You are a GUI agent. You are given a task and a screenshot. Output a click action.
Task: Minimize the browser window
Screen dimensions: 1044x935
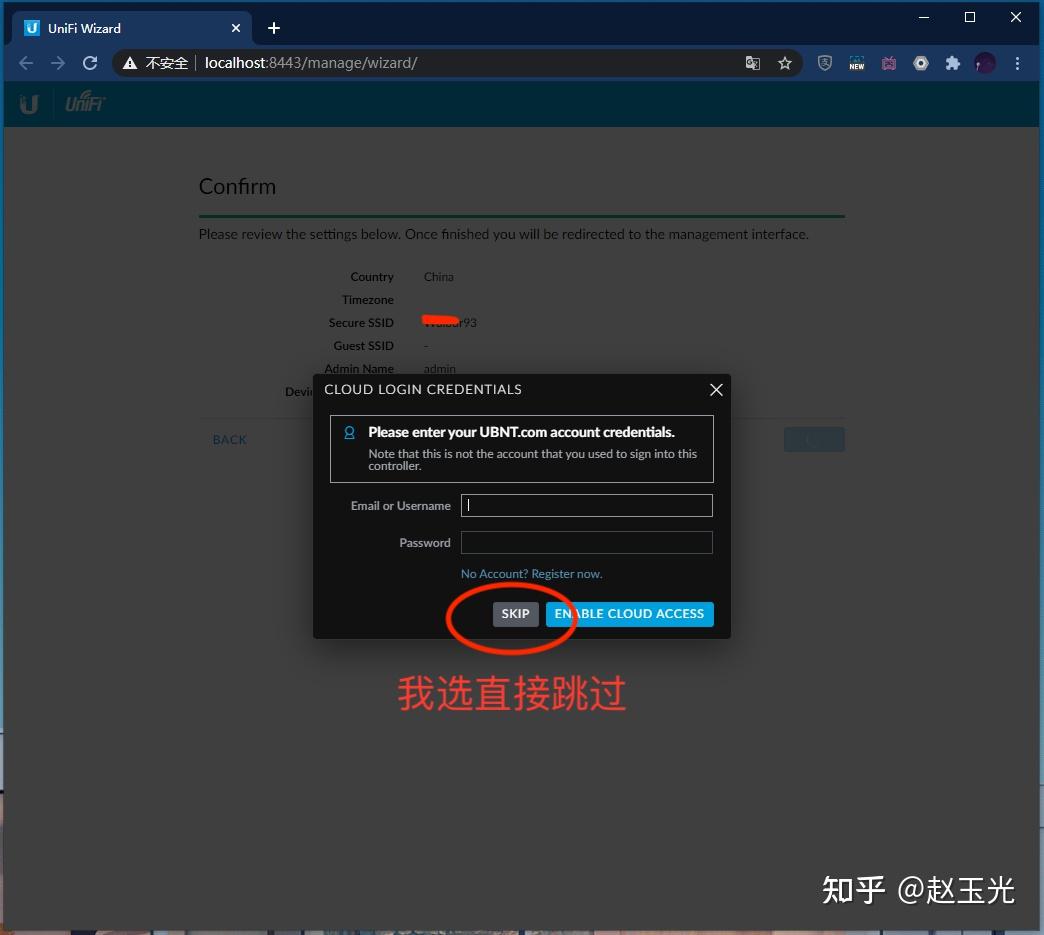pos(923,17)
